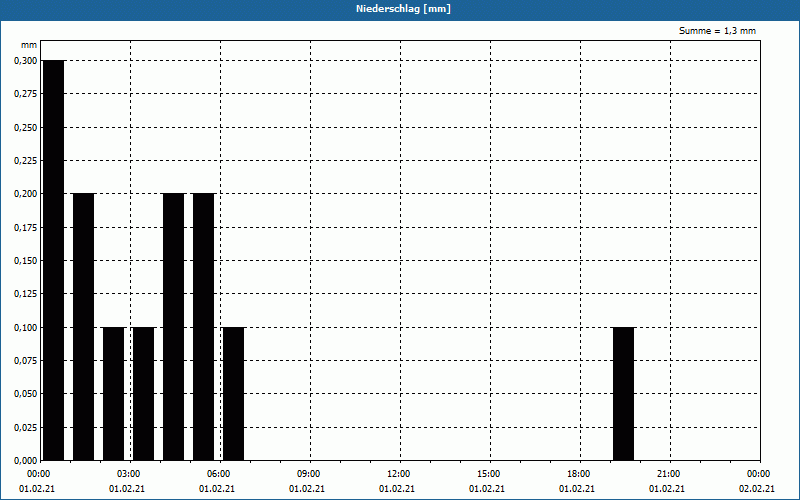The height and width of the screenshot is (500, 800).
Task: Click the y-axis value "0,150"
Action: [26, 261]
